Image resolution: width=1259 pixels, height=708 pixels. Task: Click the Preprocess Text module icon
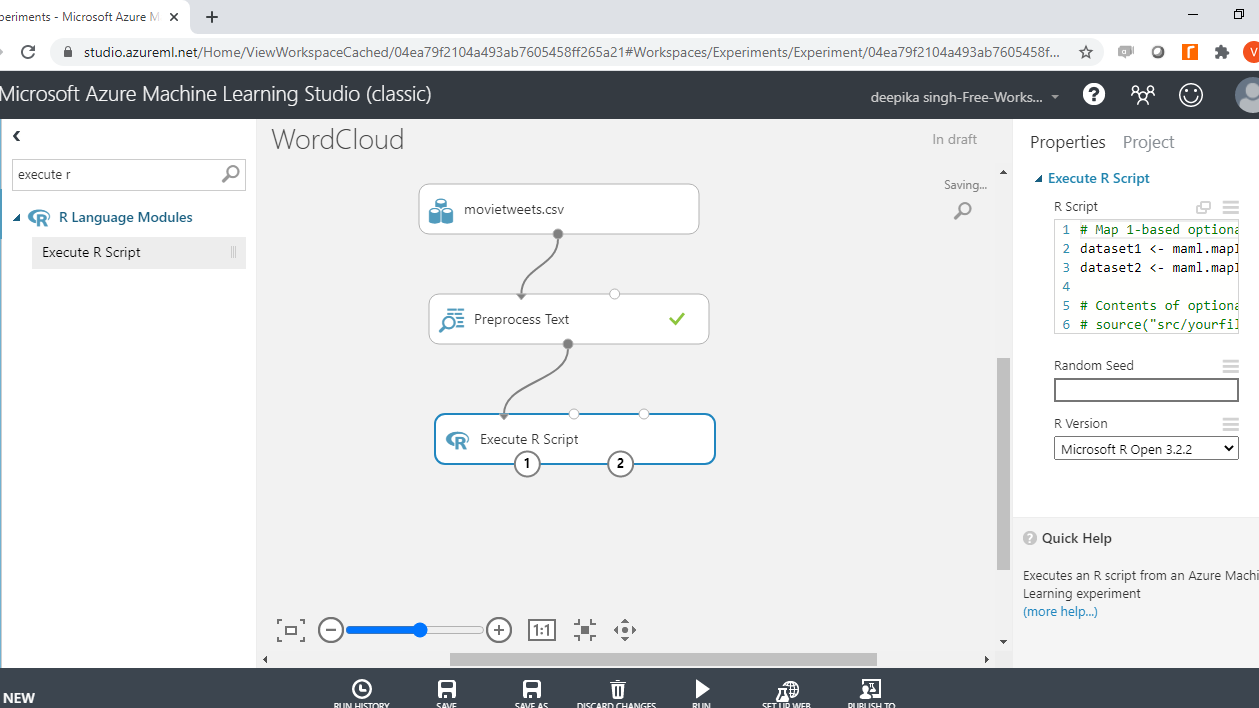tap(452, 320)
